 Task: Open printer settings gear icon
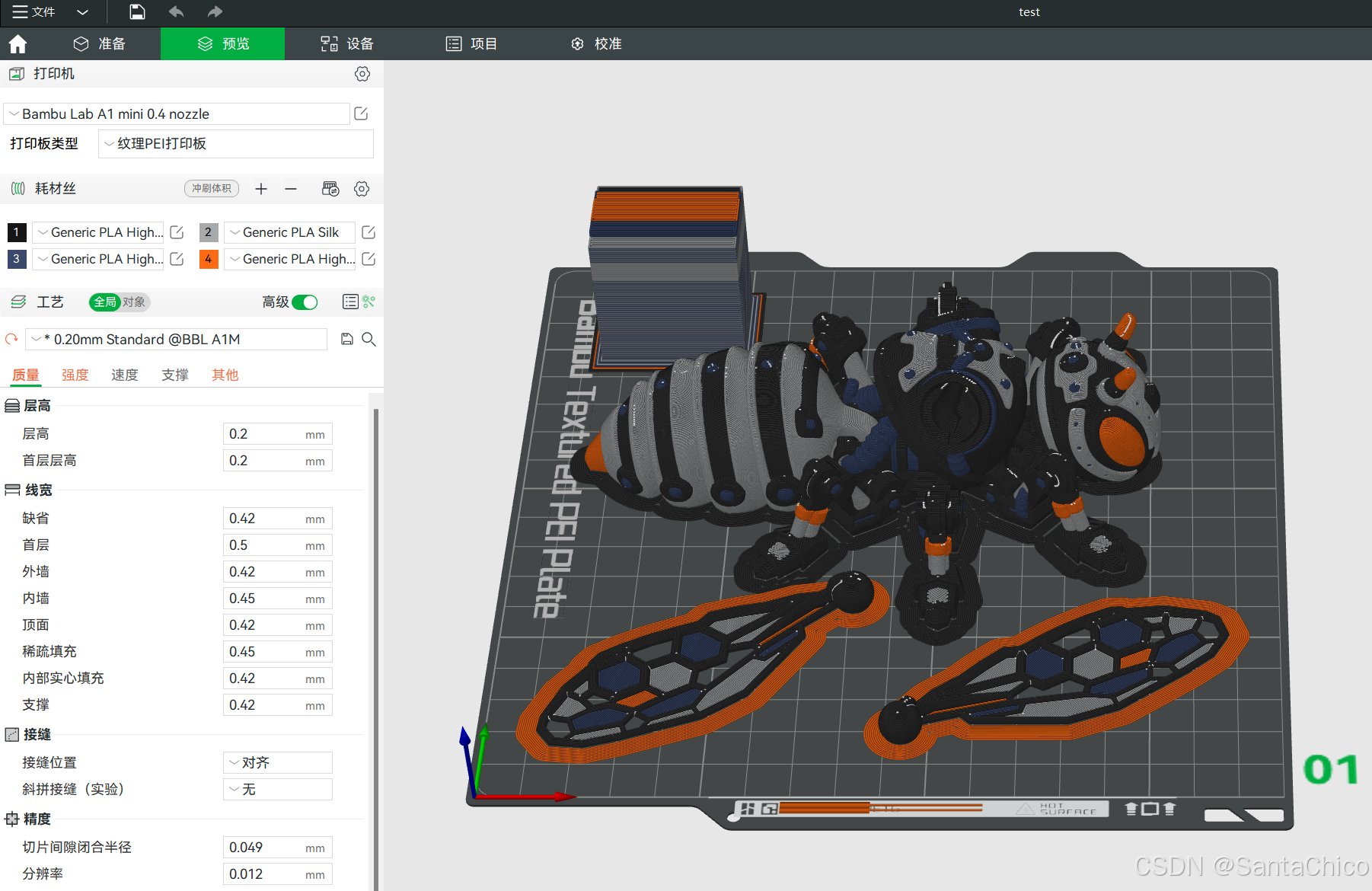coord(362,74)
